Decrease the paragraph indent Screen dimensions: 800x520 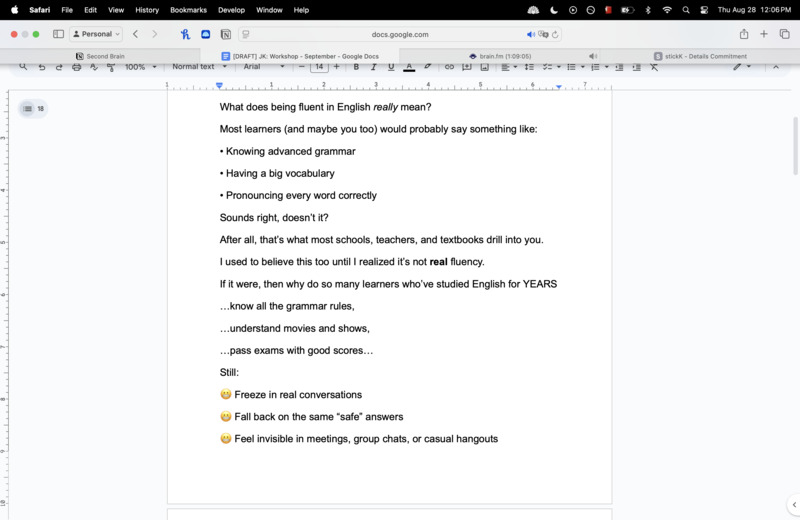click(x=619, y=67)
